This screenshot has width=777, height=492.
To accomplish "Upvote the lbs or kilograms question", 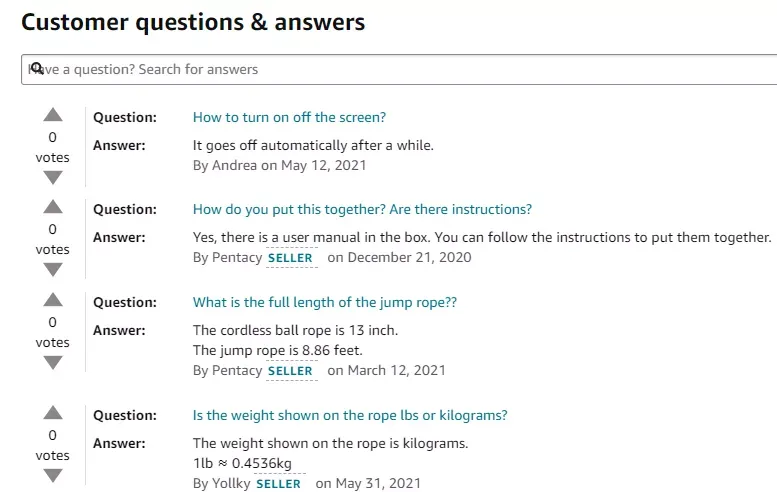I will click(53, 413).
